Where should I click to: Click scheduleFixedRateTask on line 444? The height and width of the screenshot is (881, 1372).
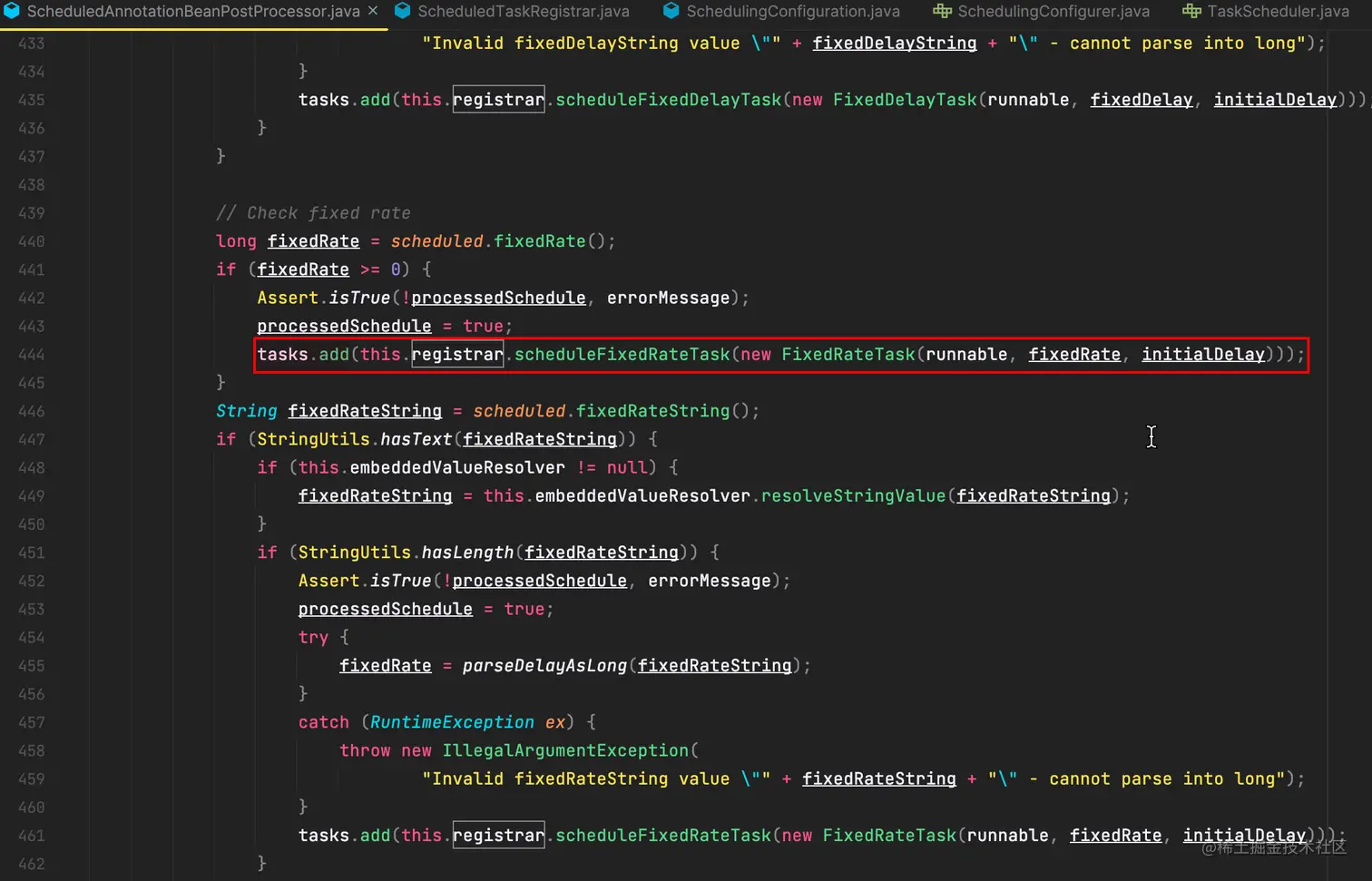click(x=622, y=355)
